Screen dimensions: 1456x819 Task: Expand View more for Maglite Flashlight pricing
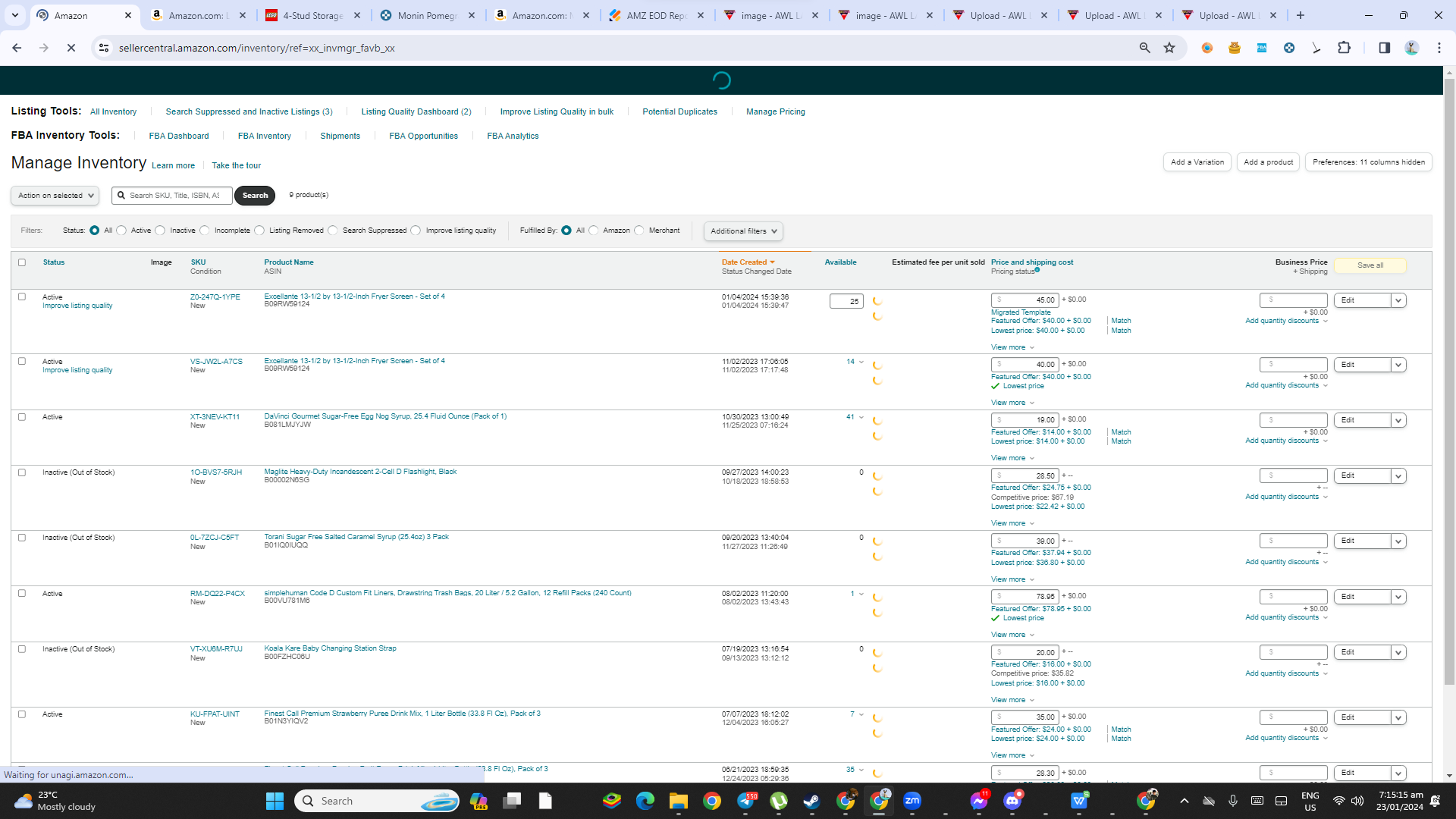point(1012,523)
